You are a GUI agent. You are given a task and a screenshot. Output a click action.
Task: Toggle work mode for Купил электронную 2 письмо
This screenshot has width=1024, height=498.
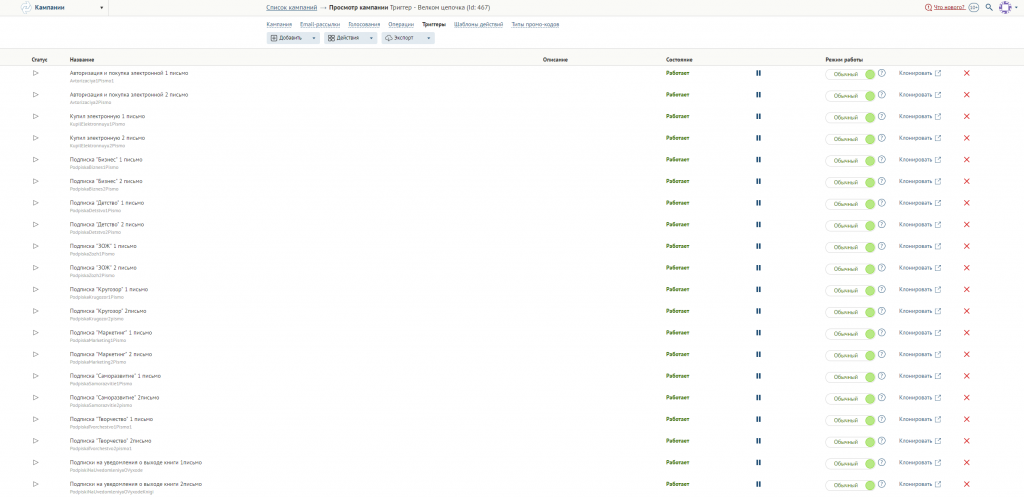pyautogui.click(x=850, y=139)
